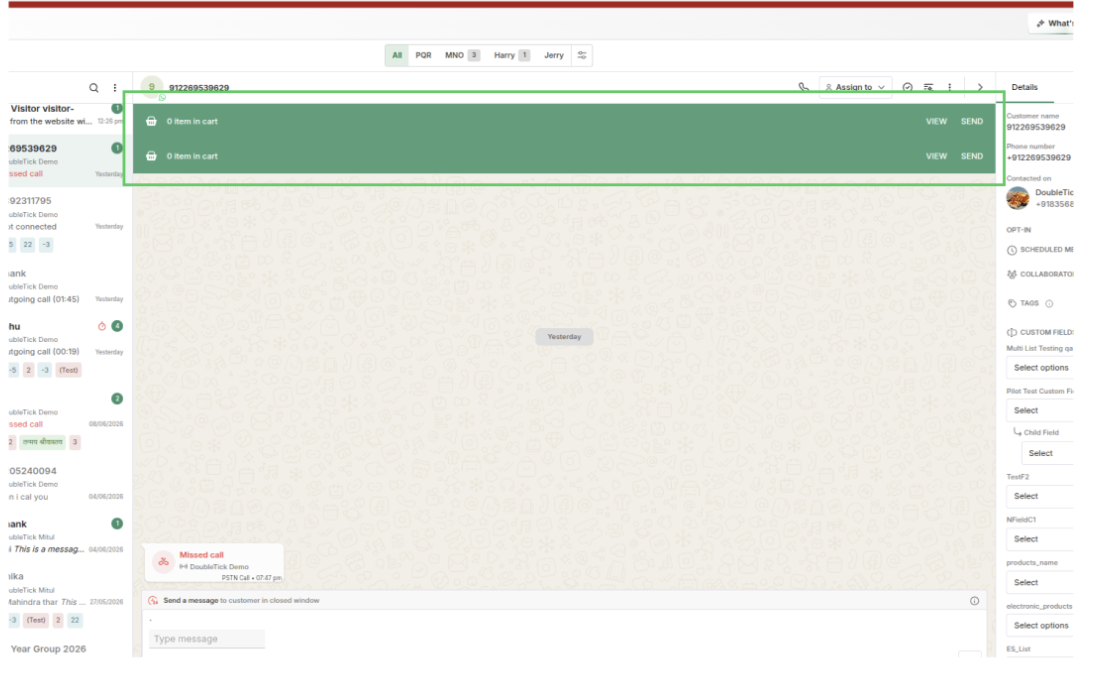1094x678 pixels.
Task: Open chat list three-dot menu
Action: point(115,88)
